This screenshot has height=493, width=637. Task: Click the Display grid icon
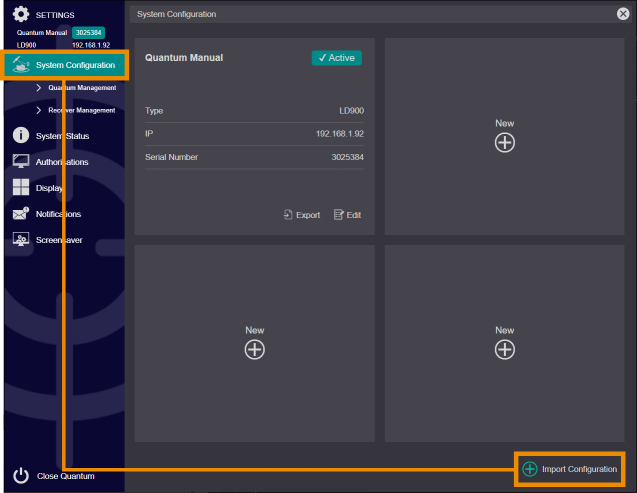pos(21,187)
